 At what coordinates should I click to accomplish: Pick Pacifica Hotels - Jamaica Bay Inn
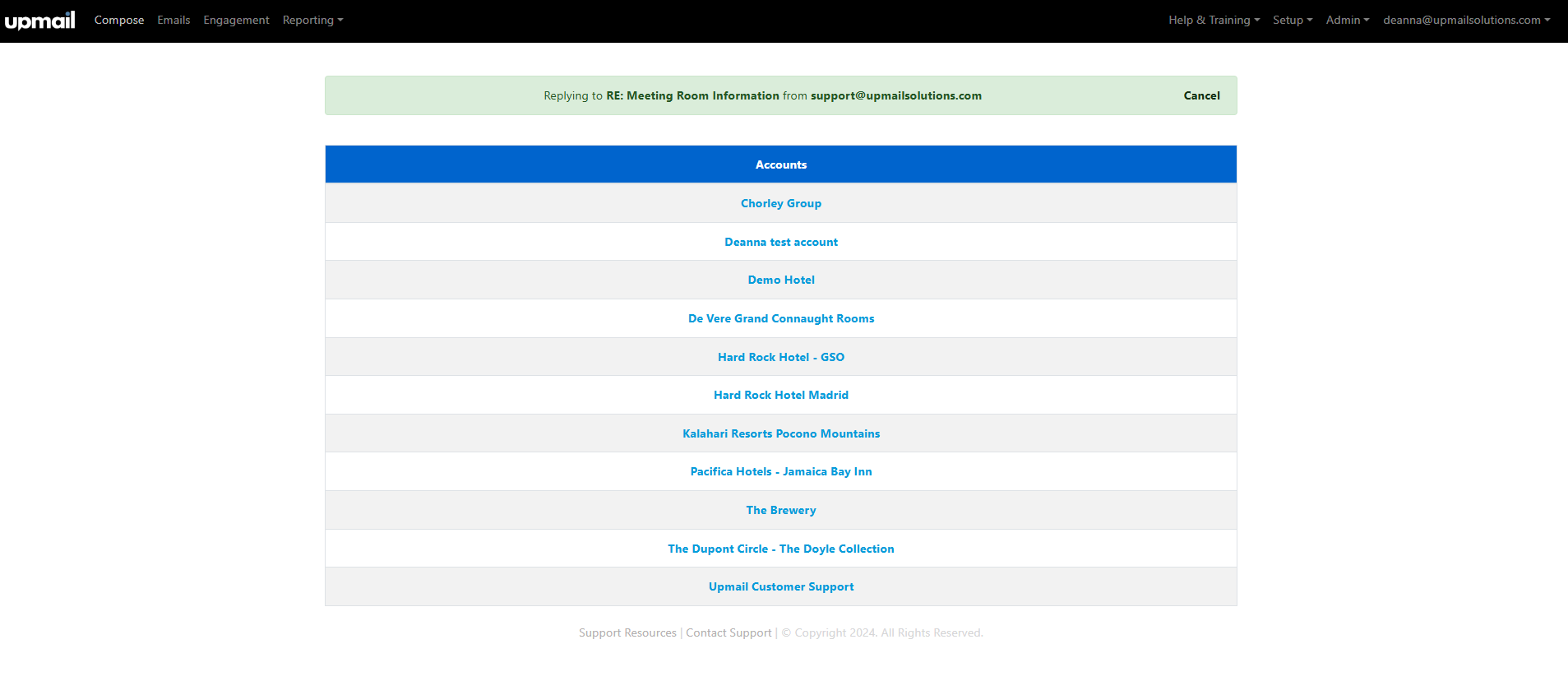click(781, 471)
